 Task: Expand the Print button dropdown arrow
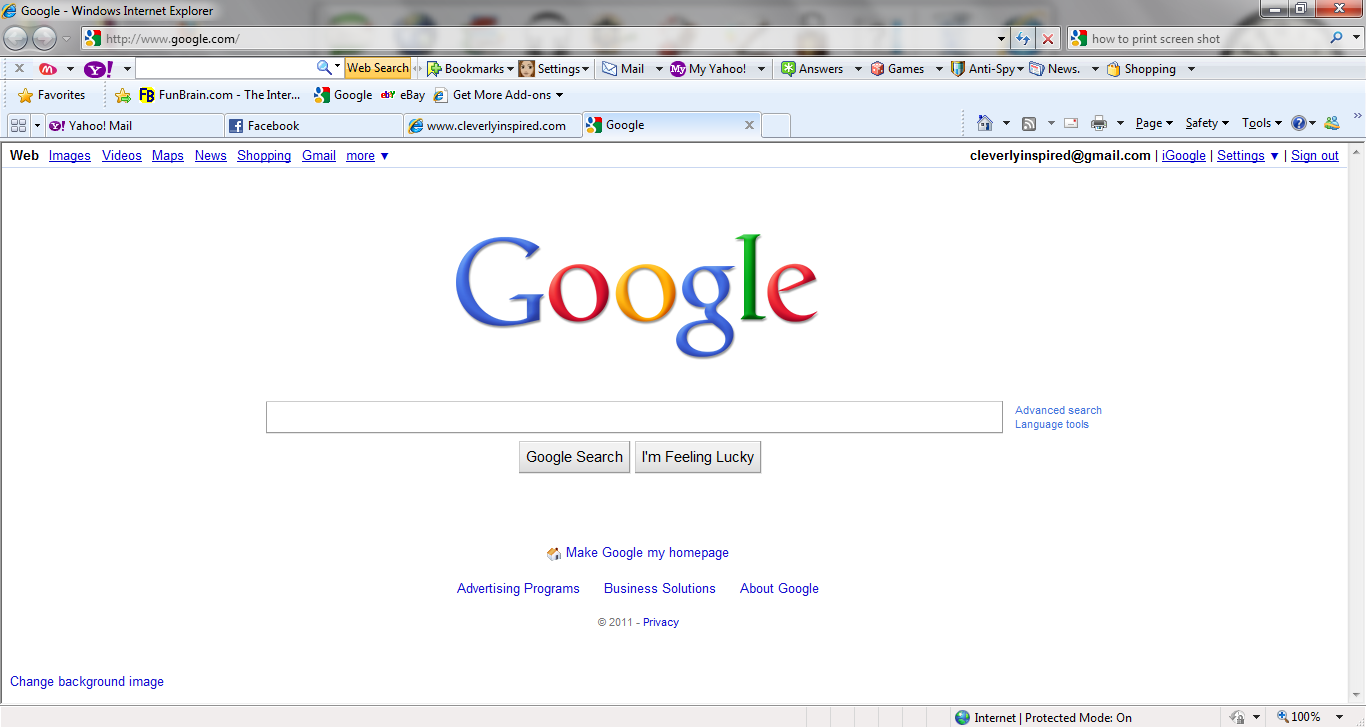pos(1120,124)
